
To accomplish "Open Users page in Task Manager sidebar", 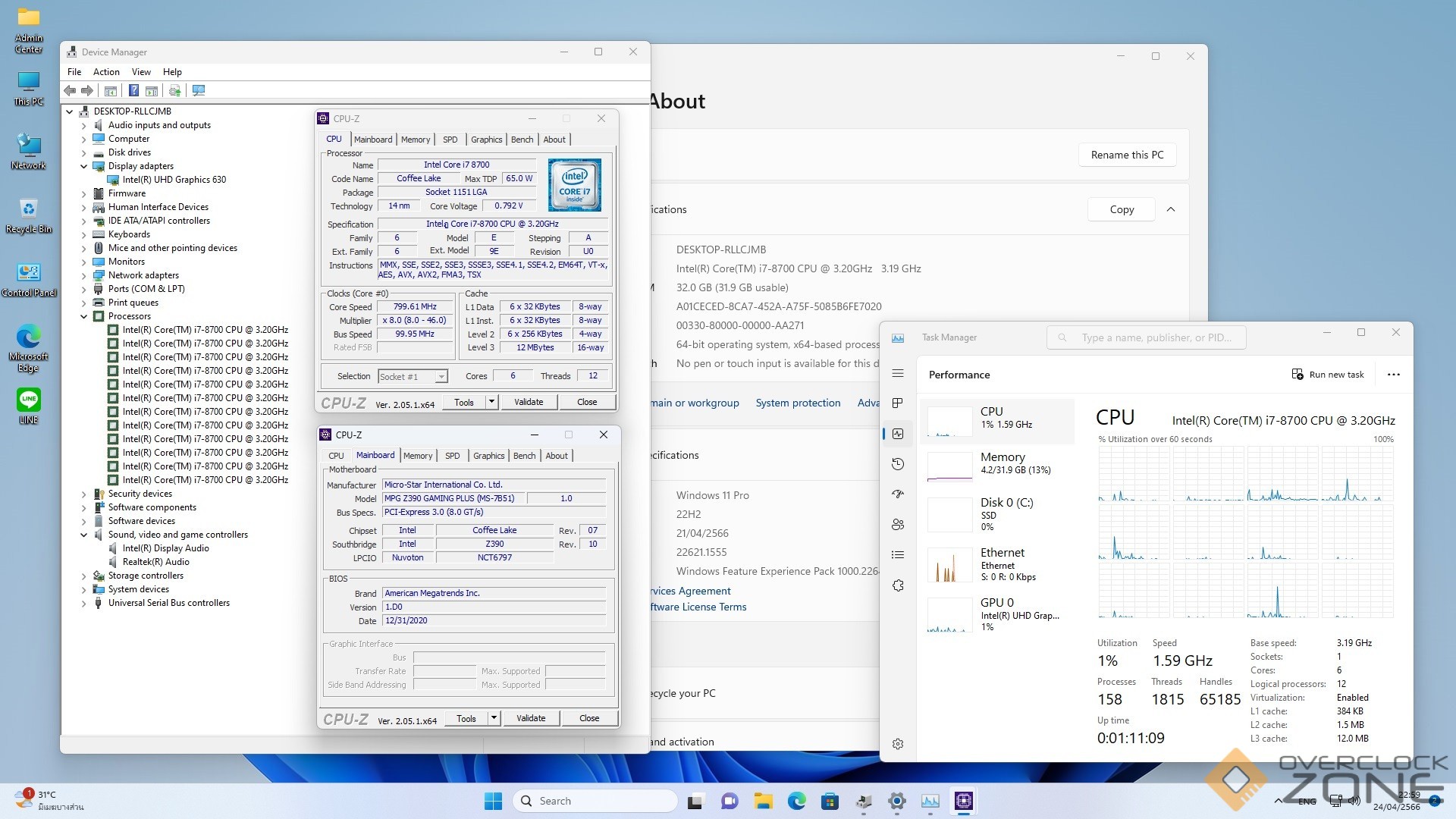I will pos(898,524).
